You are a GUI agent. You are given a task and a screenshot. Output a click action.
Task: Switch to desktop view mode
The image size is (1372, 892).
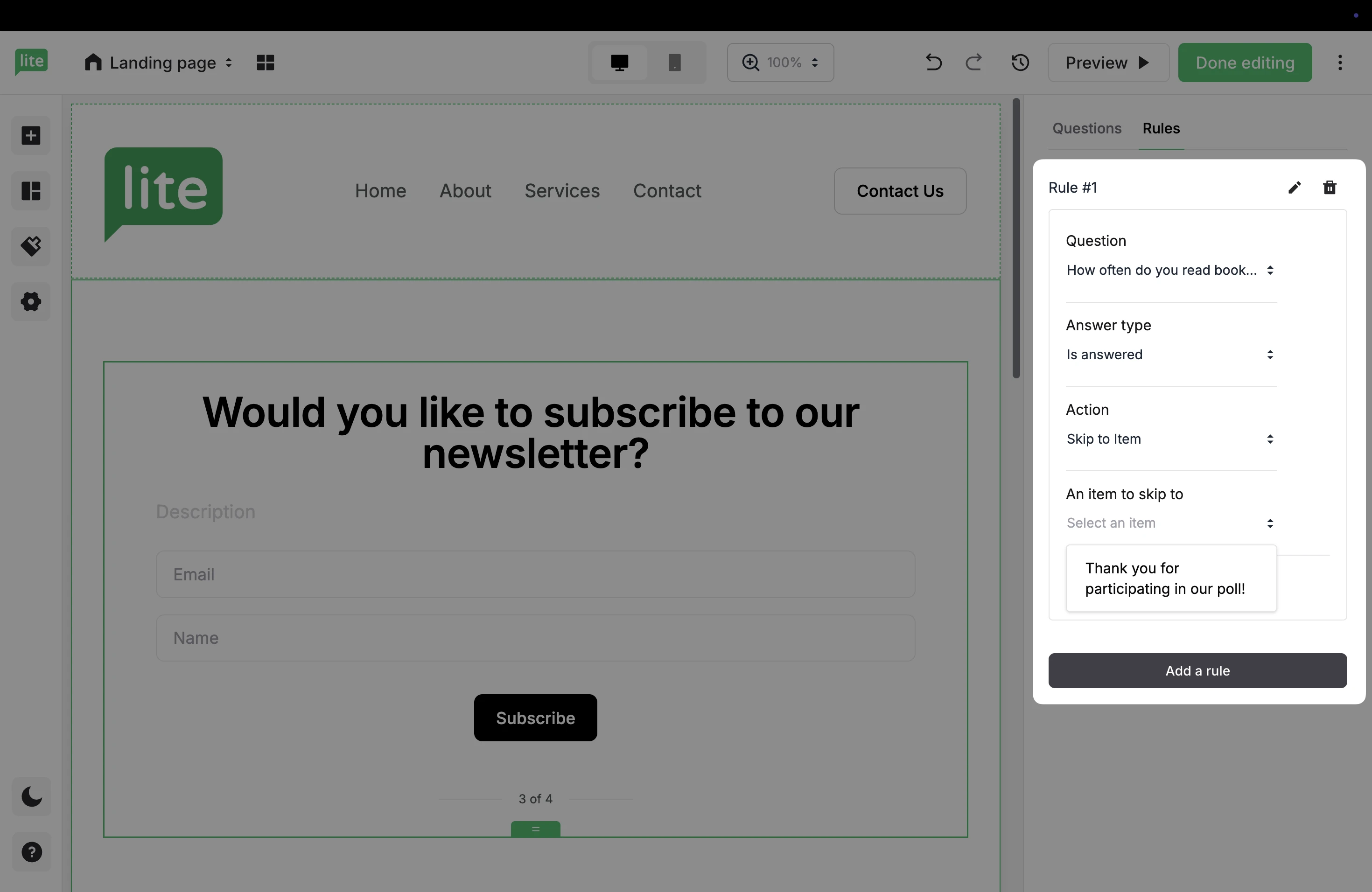click(x=619, y=62)
